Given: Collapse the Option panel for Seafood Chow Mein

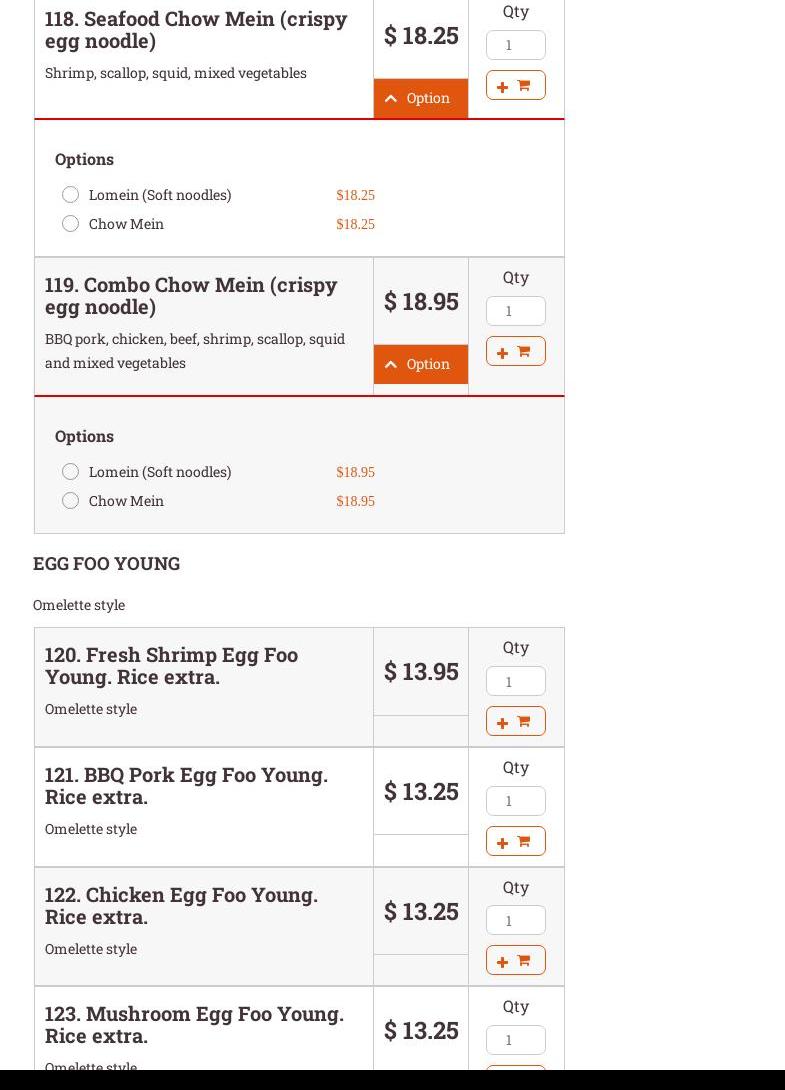Looking at the screenshot, I should (420, 98).
